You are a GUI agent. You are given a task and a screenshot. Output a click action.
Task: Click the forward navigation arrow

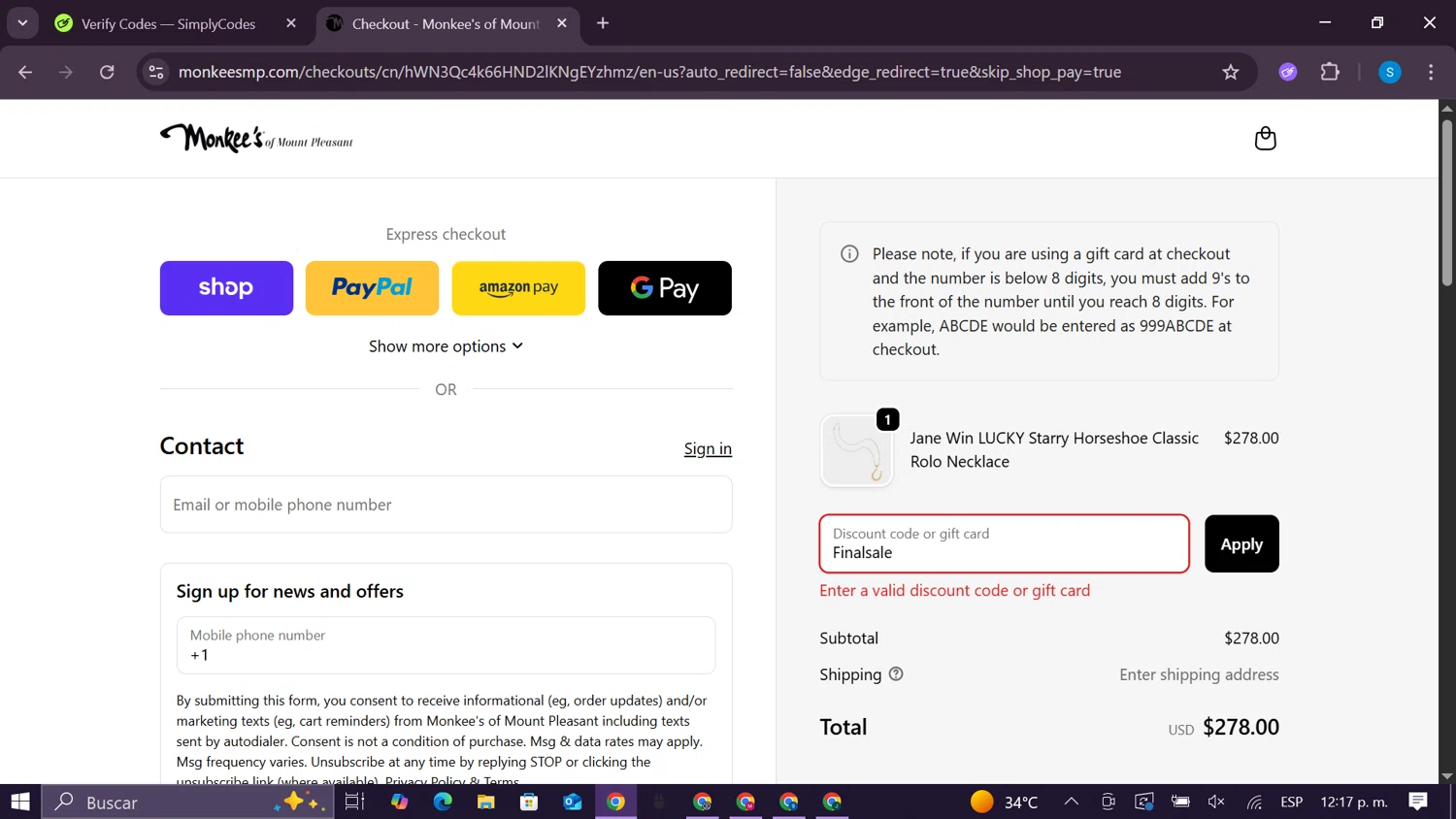(x=66, y=72)
